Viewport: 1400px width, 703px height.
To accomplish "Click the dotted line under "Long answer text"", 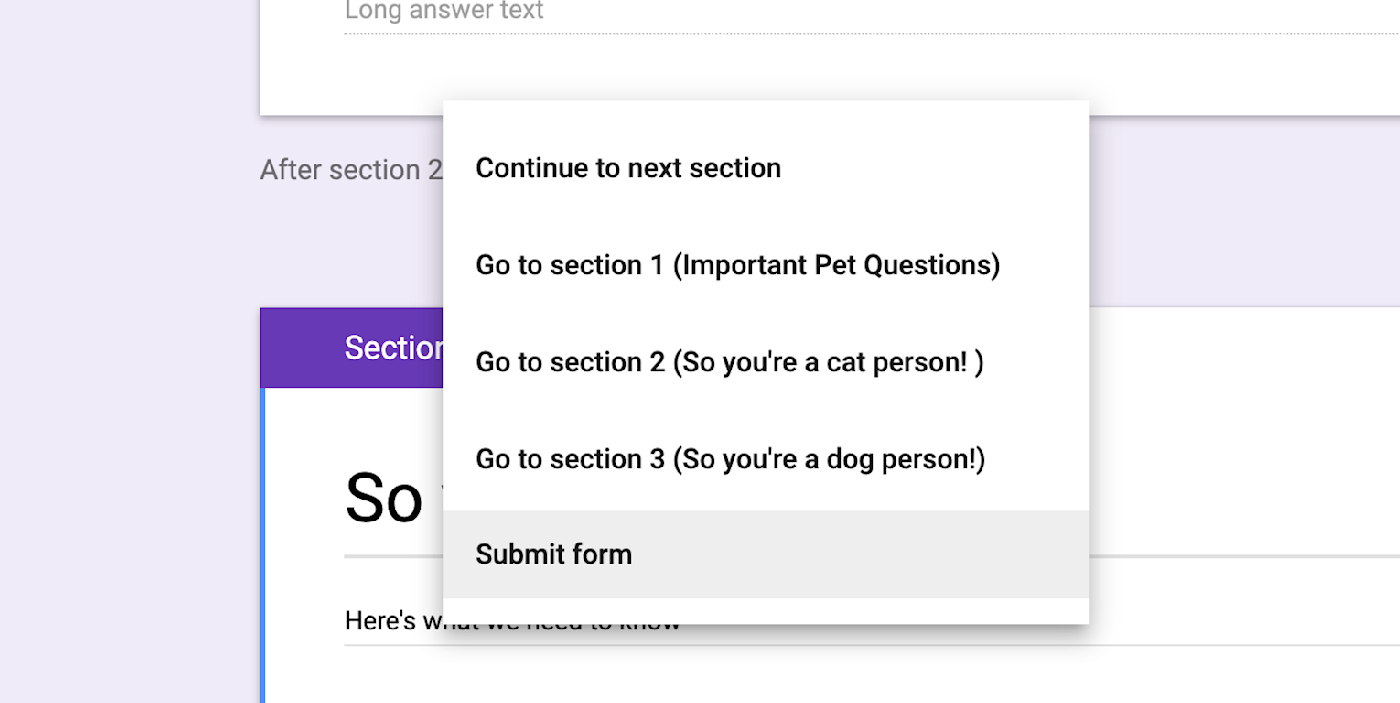I will click(800, 33).
